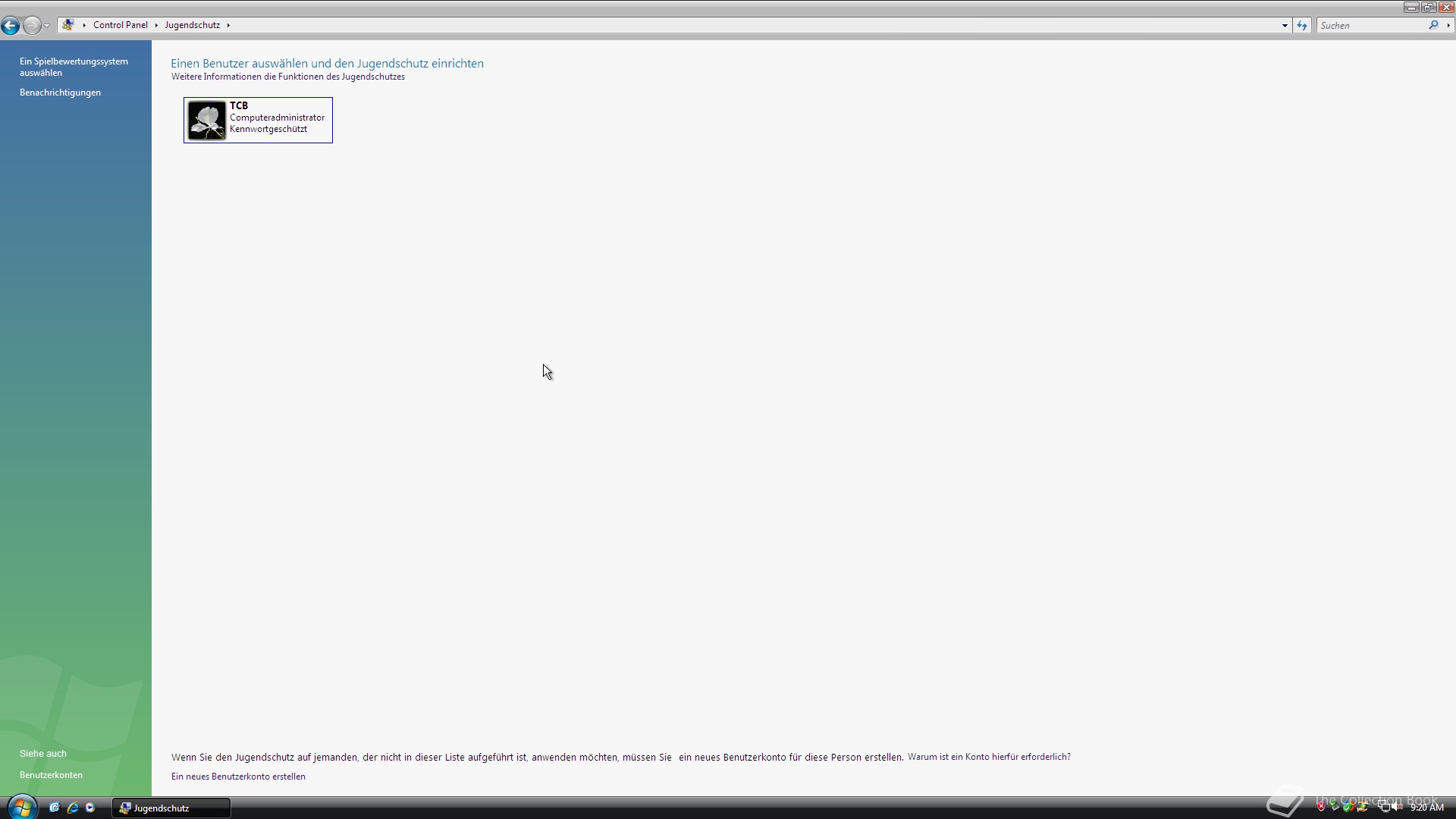This screenshot has width=1456, height=819.
Task: Select the TCB user name
Action: pyautogui.click(x=239, y=106)
